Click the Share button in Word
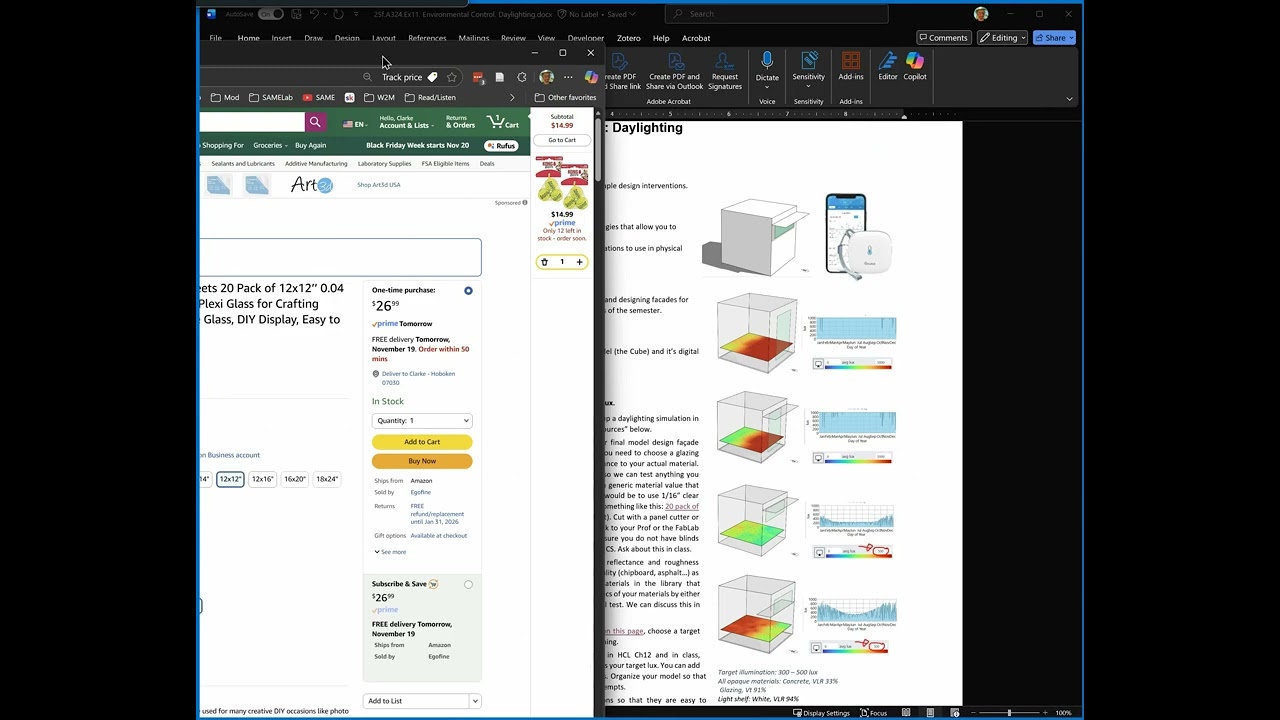1280x720 pixels. pyautogui.click(x=1055, y=38)
